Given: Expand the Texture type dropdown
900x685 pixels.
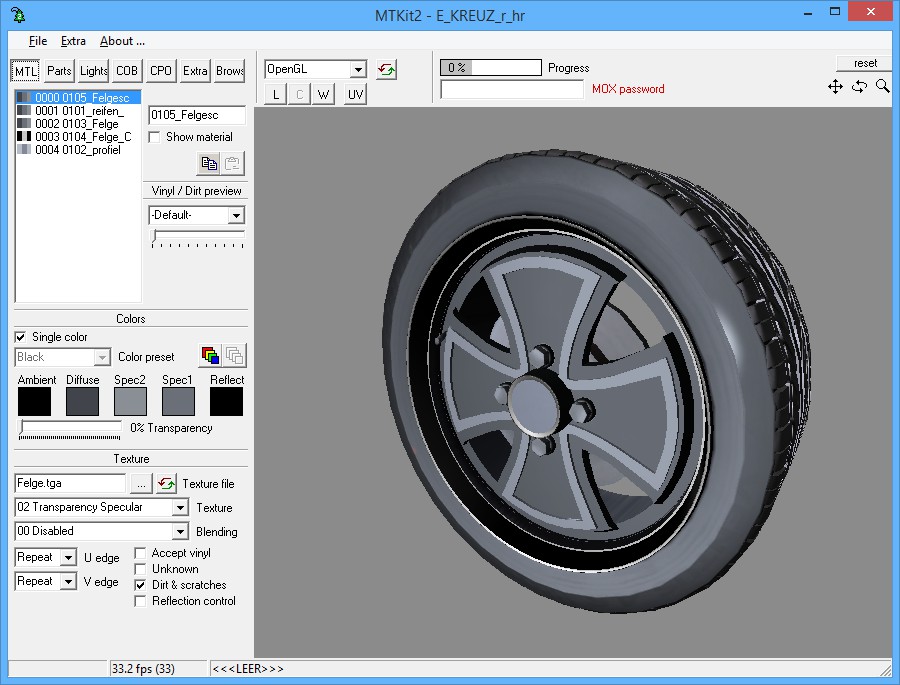Looking at the screenshot, I should [x=180, y=508].
